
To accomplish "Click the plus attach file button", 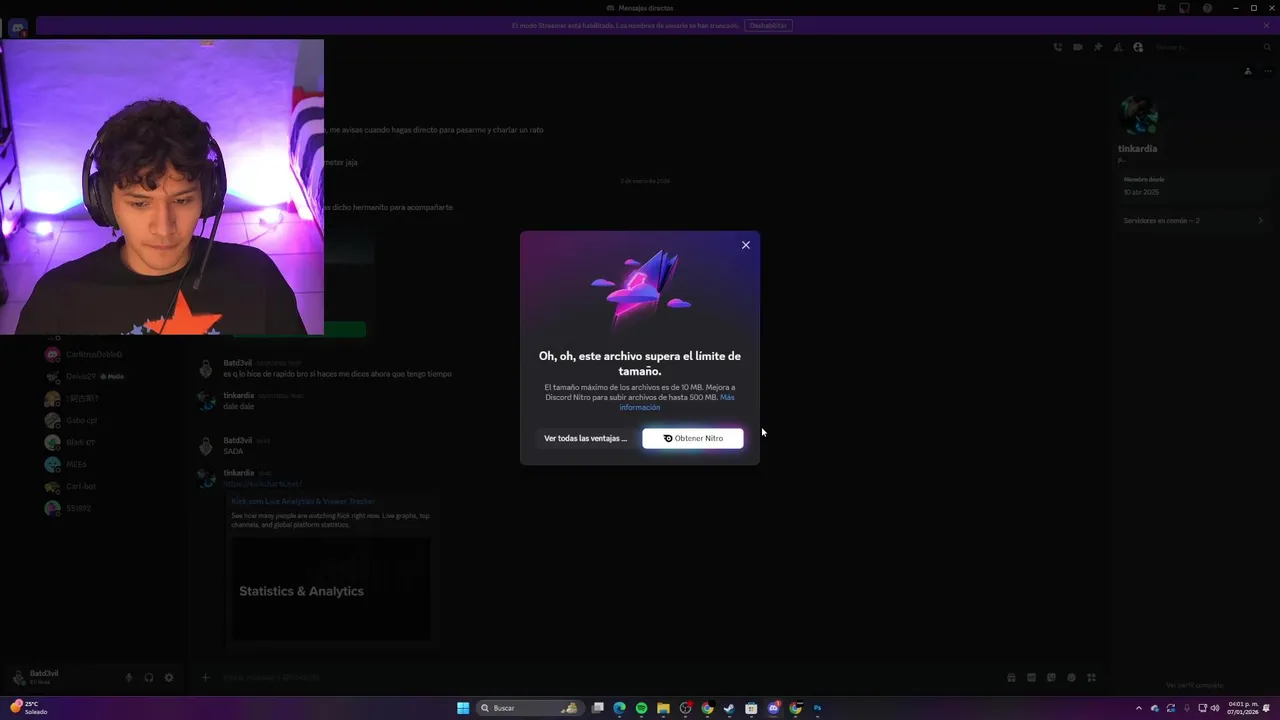I will point(205,677).
